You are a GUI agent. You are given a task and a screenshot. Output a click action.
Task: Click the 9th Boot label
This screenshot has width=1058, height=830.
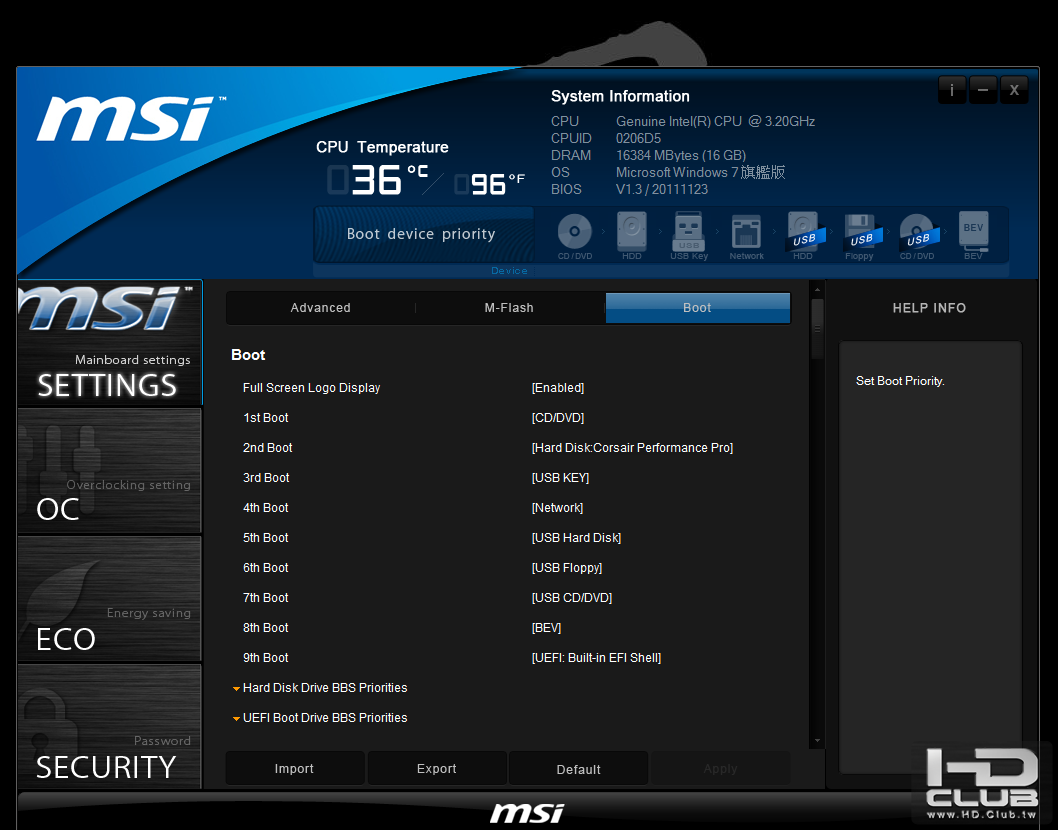coord(265,658)
